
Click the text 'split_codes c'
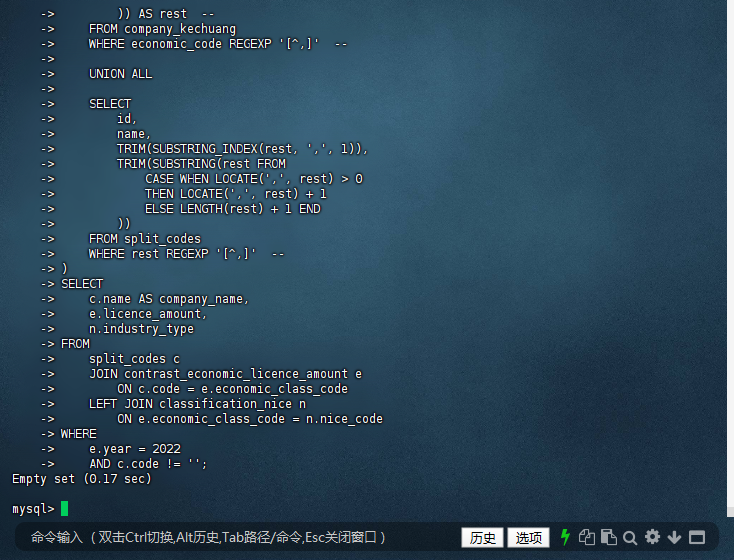point(134,359)
